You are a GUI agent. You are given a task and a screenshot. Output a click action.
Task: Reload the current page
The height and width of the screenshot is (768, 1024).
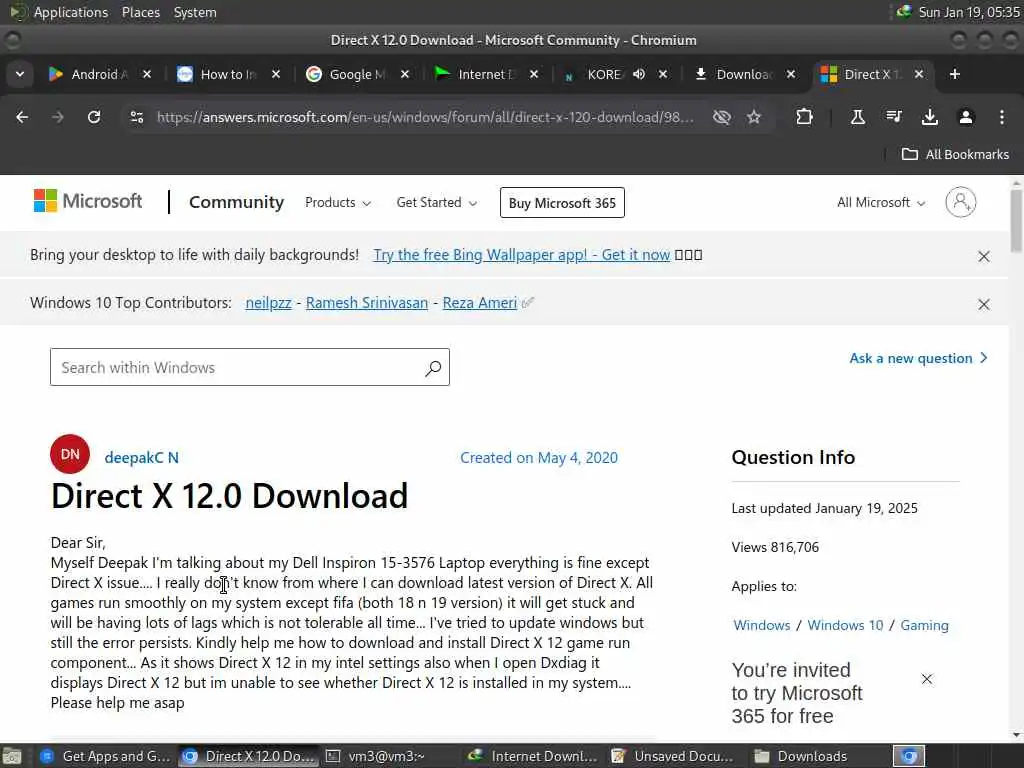click(x=94, y=117)
